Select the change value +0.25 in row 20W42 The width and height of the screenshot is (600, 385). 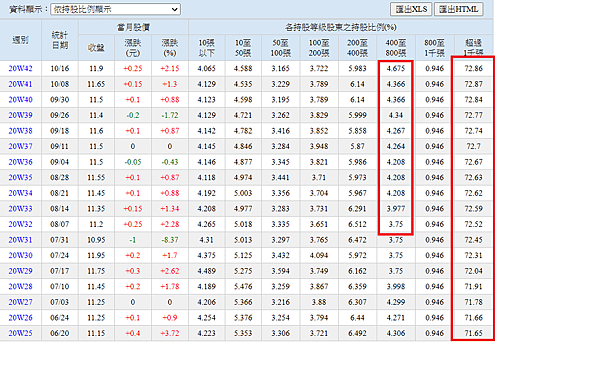(x=133, y=69)
